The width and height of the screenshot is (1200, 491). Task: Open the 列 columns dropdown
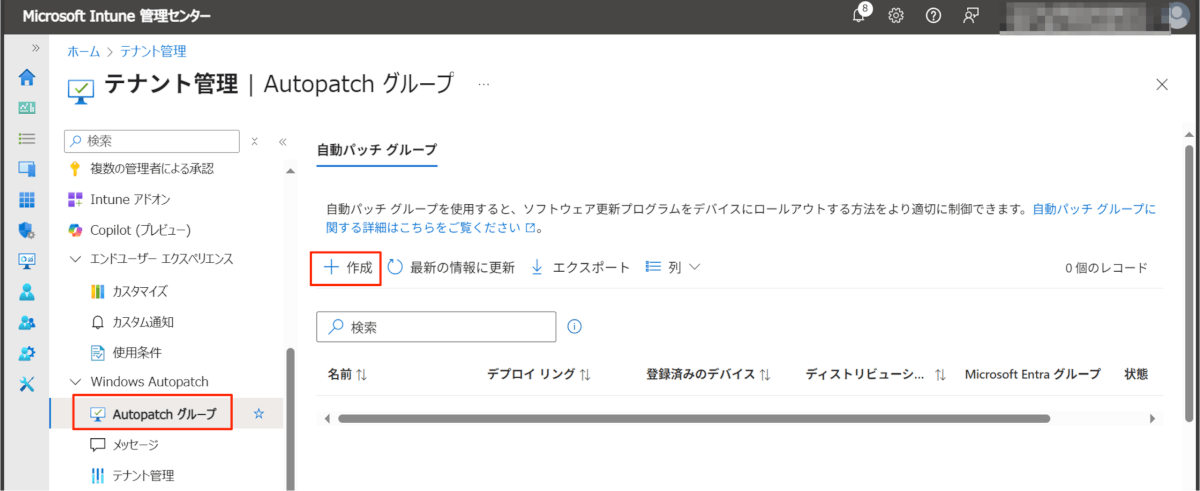point(673,267)
